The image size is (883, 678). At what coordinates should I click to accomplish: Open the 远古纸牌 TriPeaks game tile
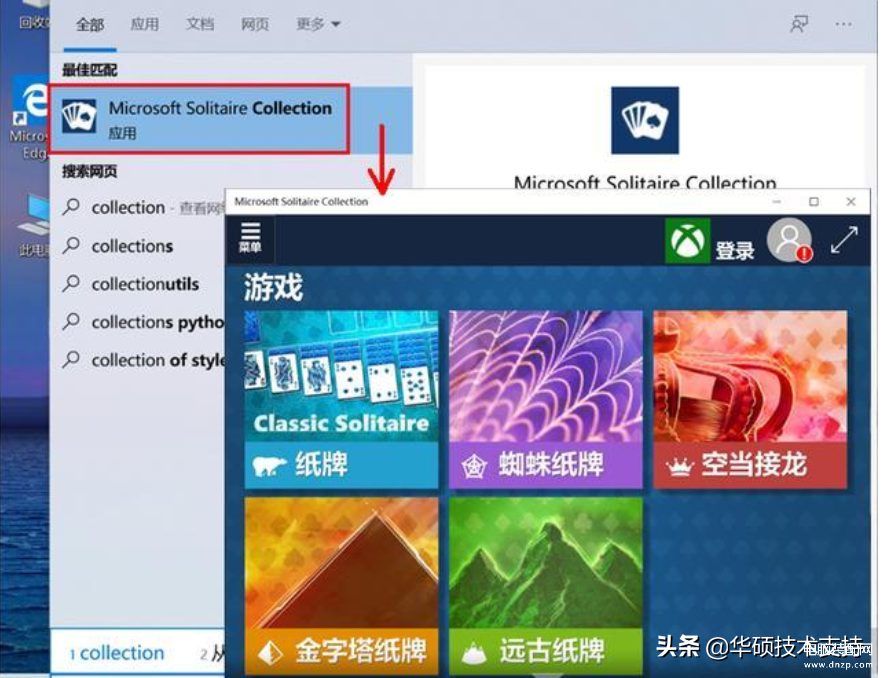click(x=546, y=586)
